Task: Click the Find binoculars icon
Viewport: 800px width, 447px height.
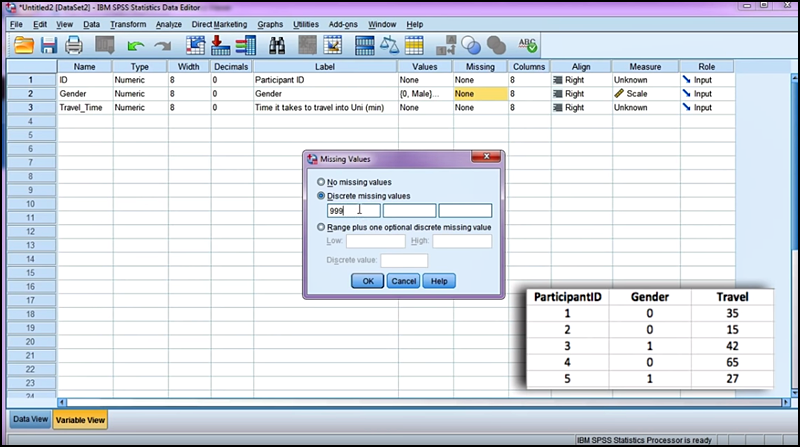Action: tap(277, 45)
